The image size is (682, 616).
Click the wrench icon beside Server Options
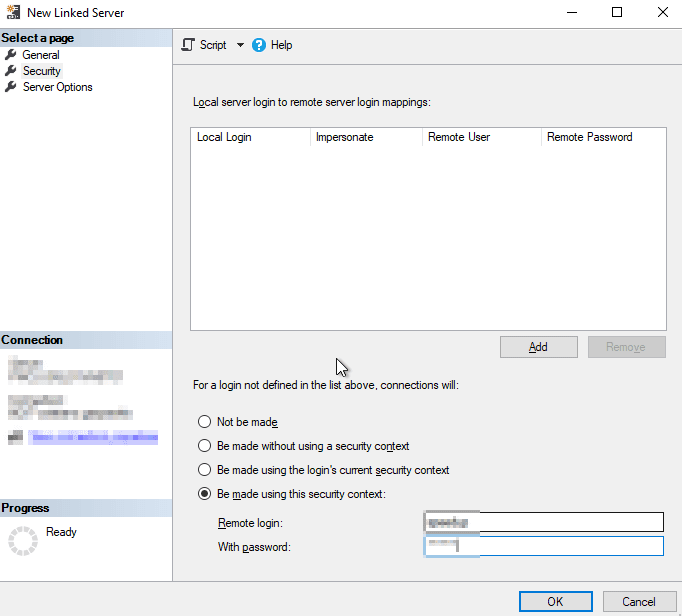(11, 87)
